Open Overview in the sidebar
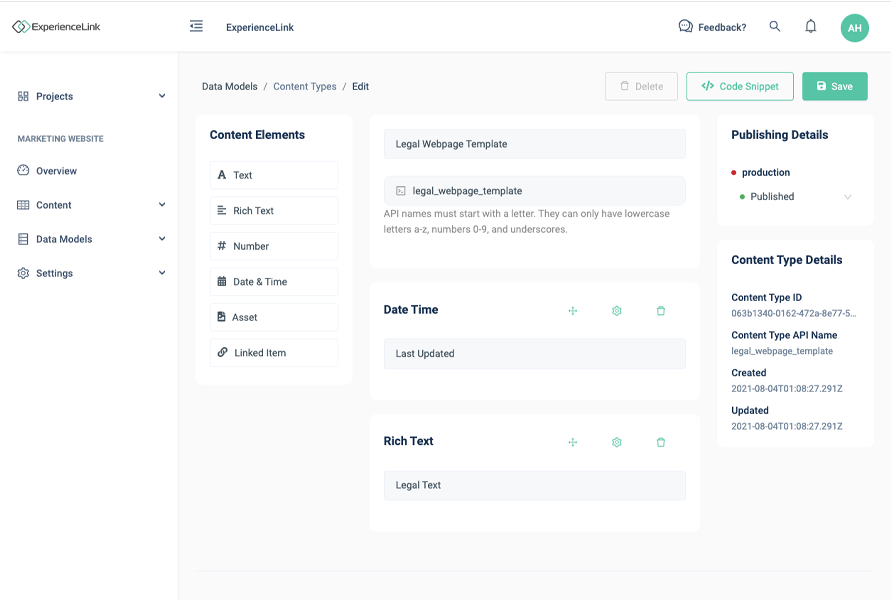The width and height of the screenshot is (891, 600). pyautogui.click(x=56, y=171)
